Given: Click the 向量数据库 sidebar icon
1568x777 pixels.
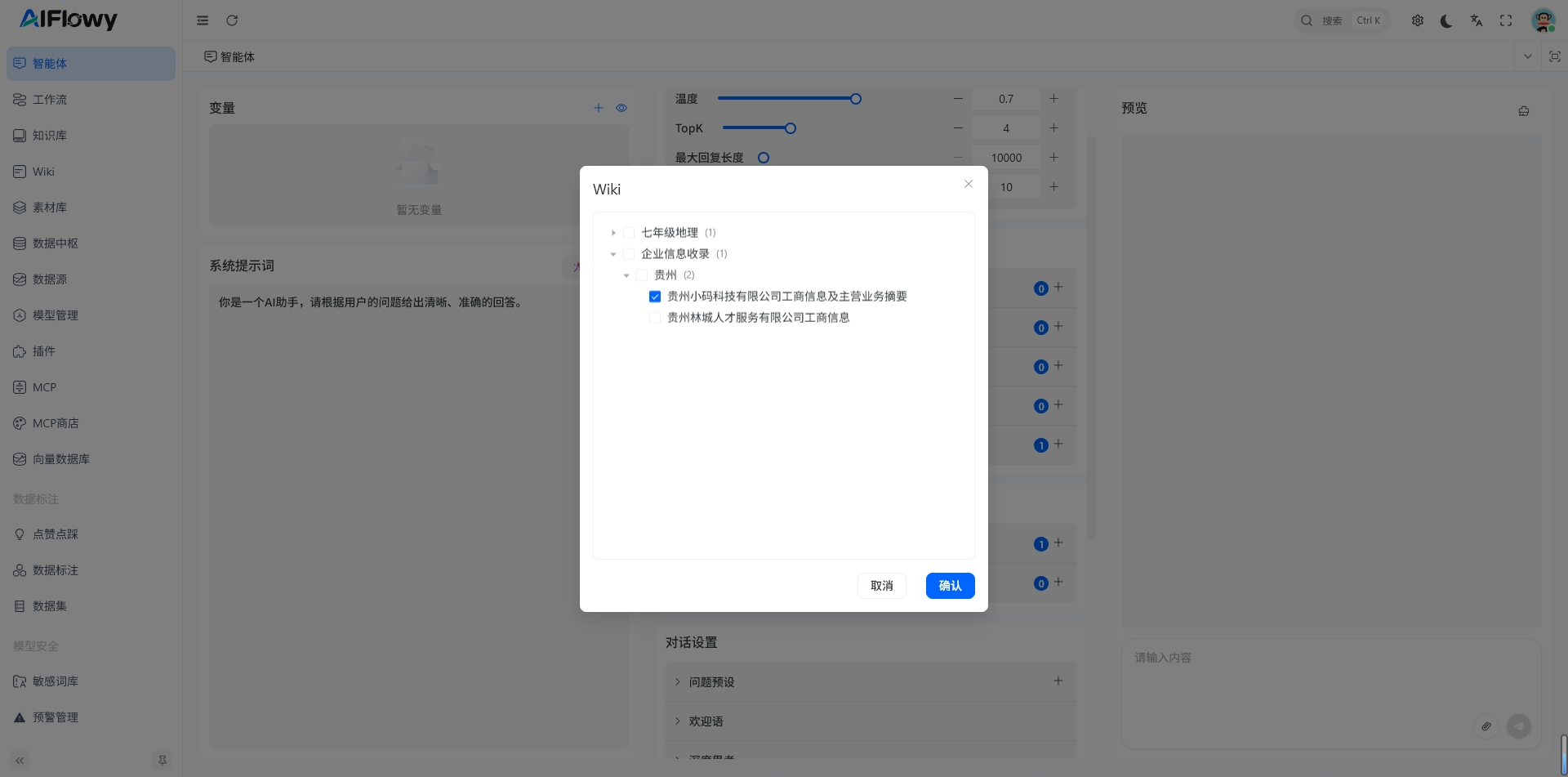Looking at the screenshot, I should tap(20, 459).
